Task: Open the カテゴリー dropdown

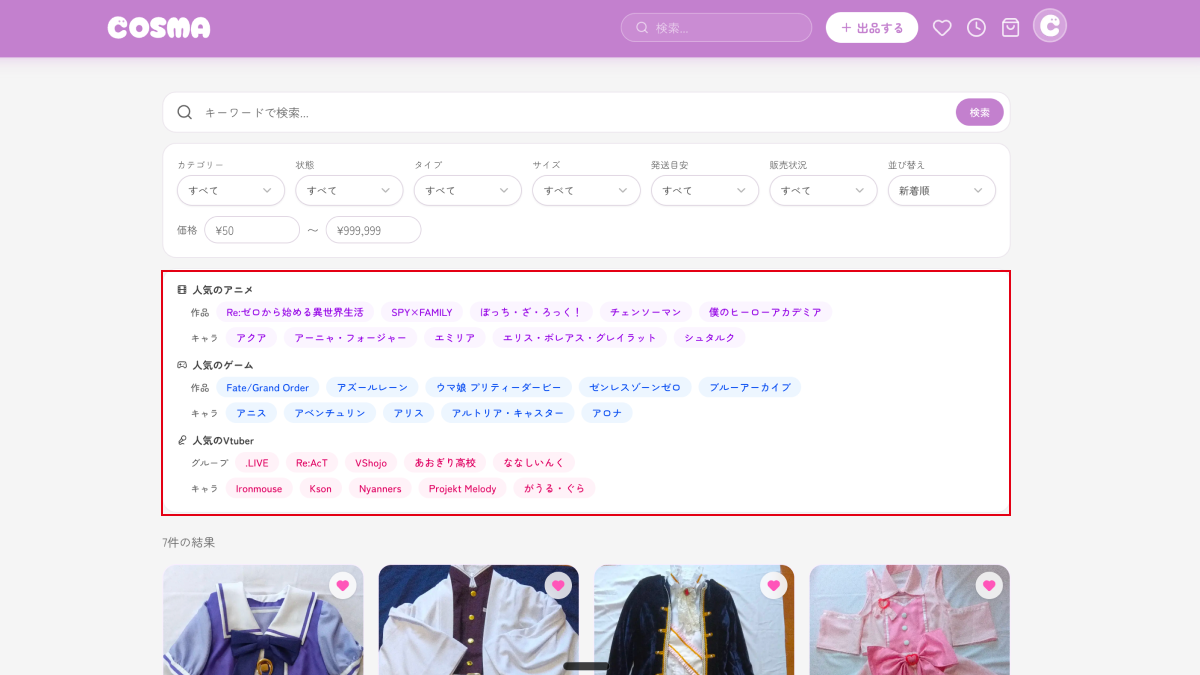Action: click(x=230, y=190)
